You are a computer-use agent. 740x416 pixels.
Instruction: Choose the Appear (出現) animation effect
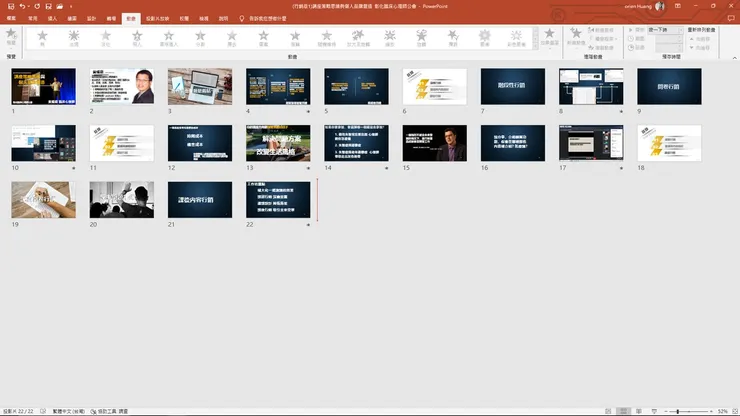tap(74, 38)
